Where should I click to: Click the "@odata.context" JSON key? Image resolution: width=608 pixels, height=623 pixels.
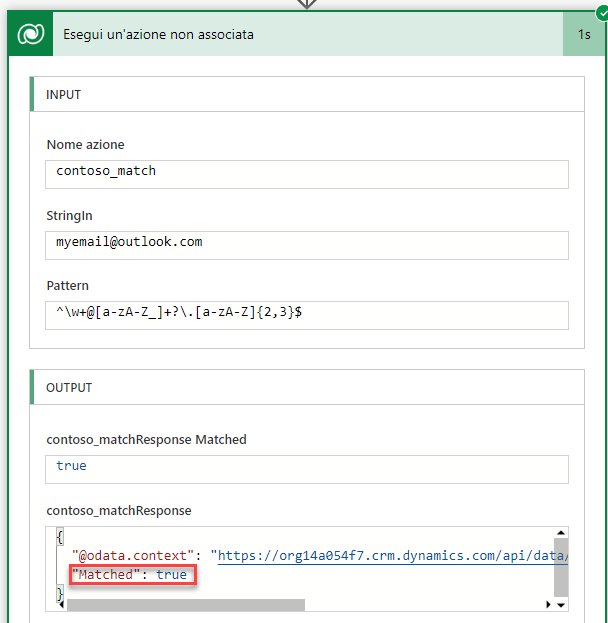tap(133, 555)
